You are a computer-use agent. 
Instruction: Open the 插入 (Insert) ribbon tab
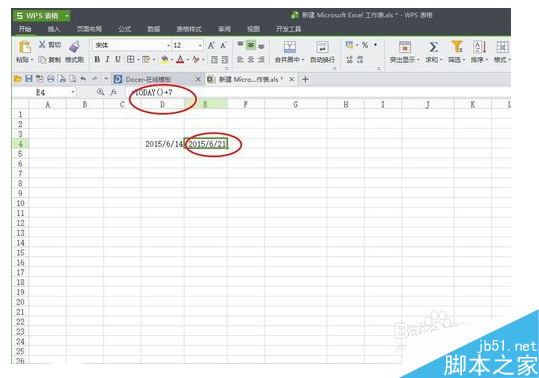(x=54, y=29)
